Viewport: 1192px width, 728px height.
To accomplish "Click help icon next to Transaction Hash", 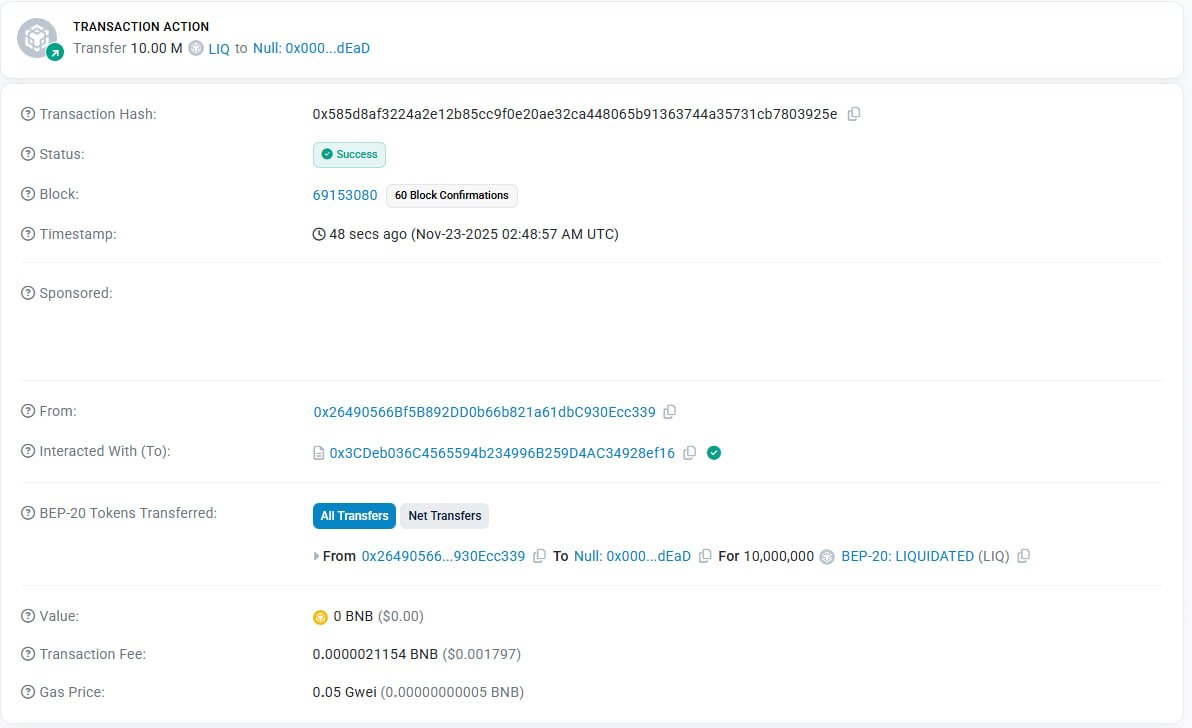I will click(28, 114).
